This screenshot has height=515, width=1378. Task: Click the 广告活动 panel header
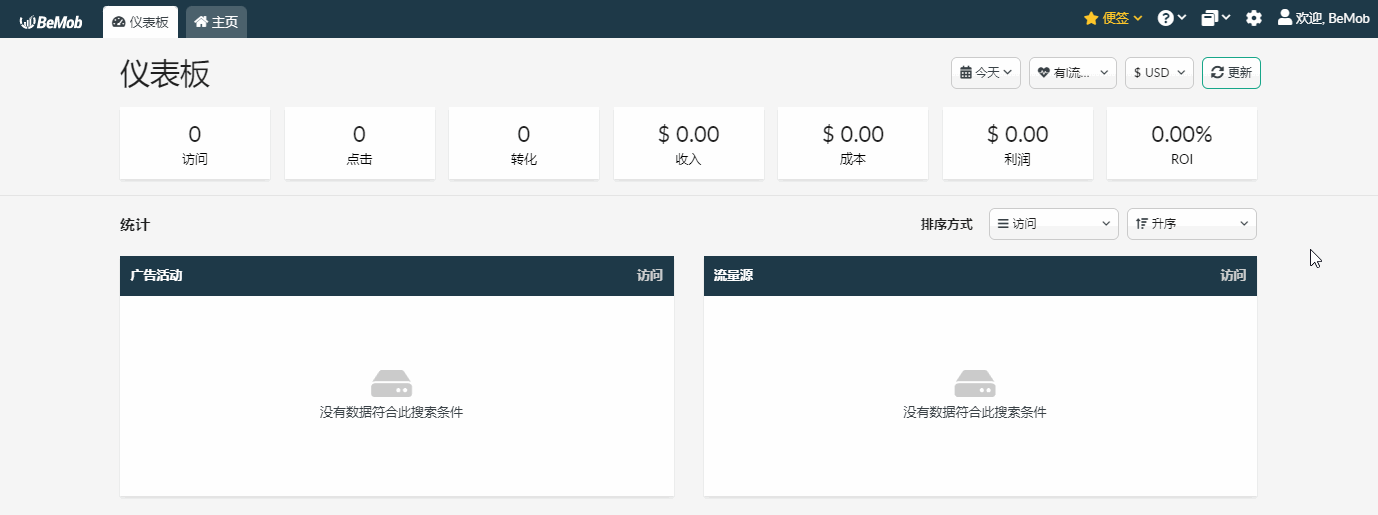point(396,276)
